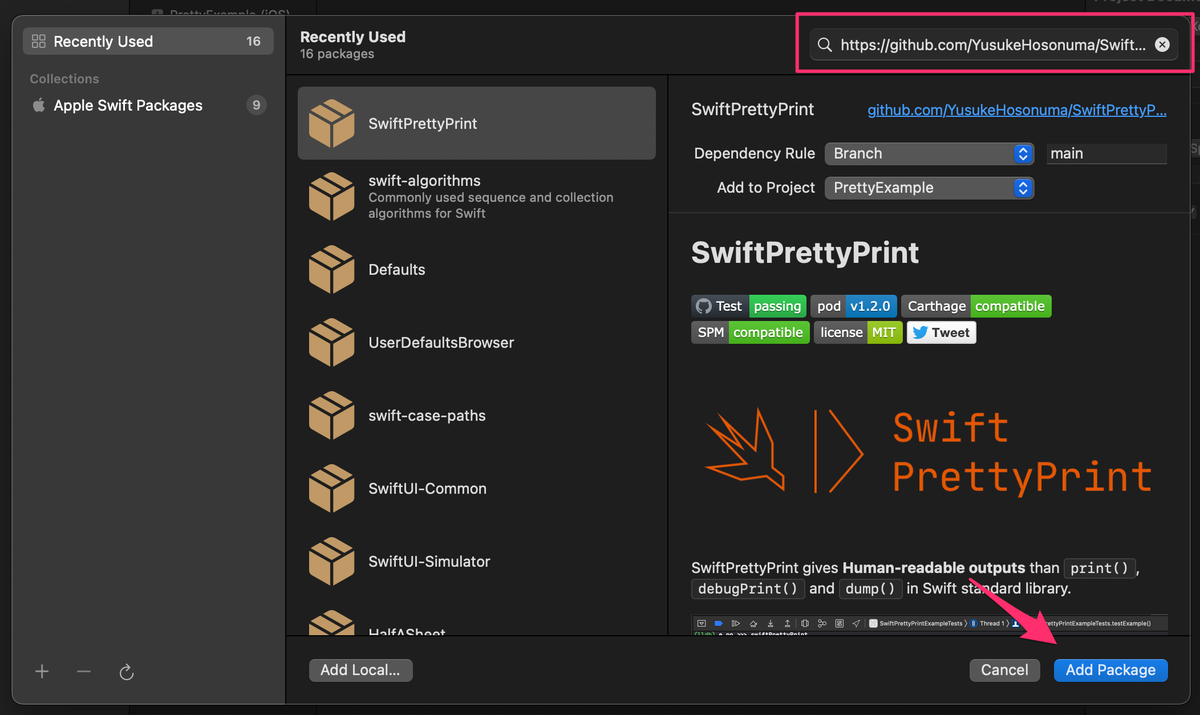Click the Defaults package box icon

pyautogui.click(x=331, y=269)
